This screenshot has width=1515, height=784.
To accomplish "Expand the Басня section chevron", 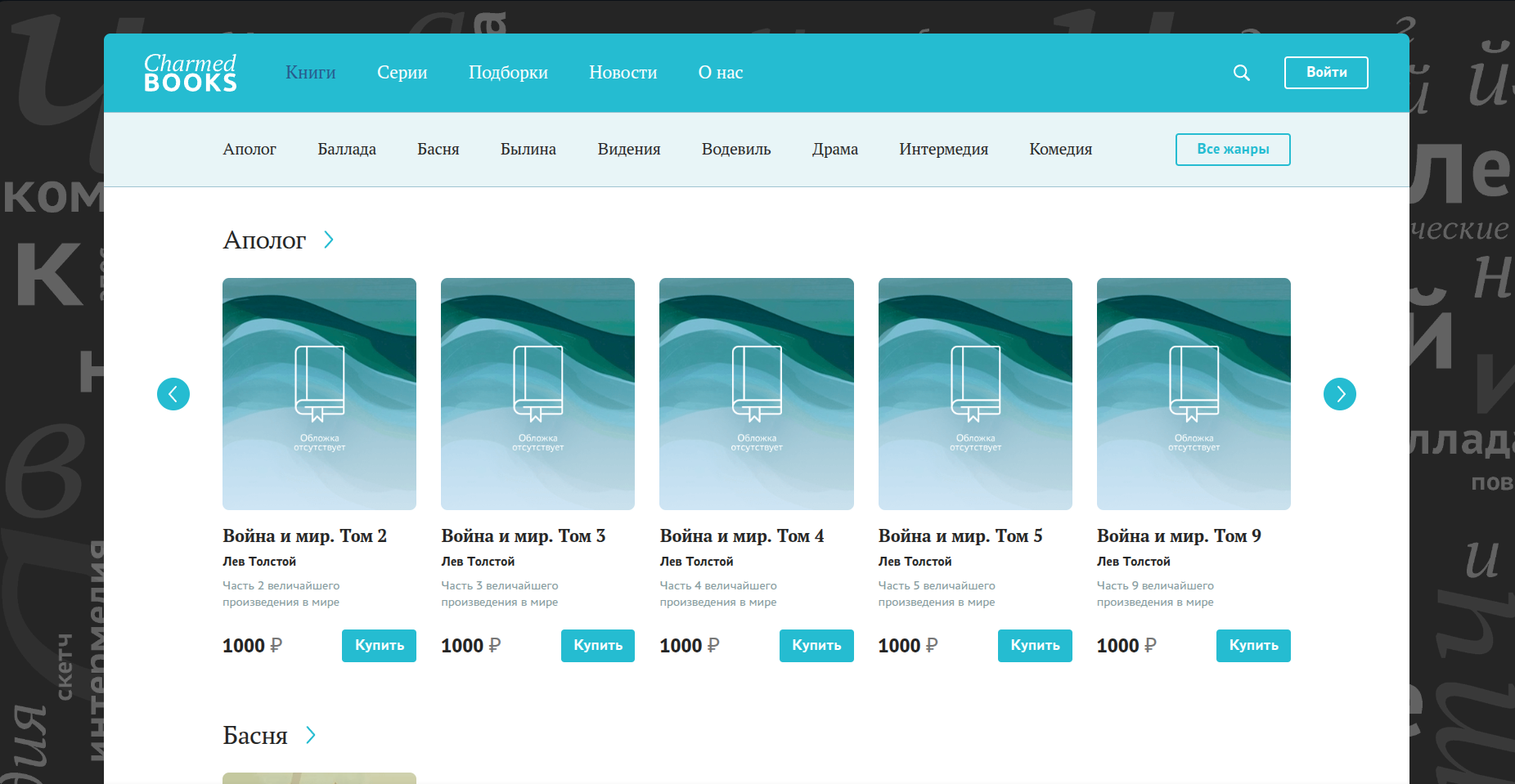I will tap(310, 735).
